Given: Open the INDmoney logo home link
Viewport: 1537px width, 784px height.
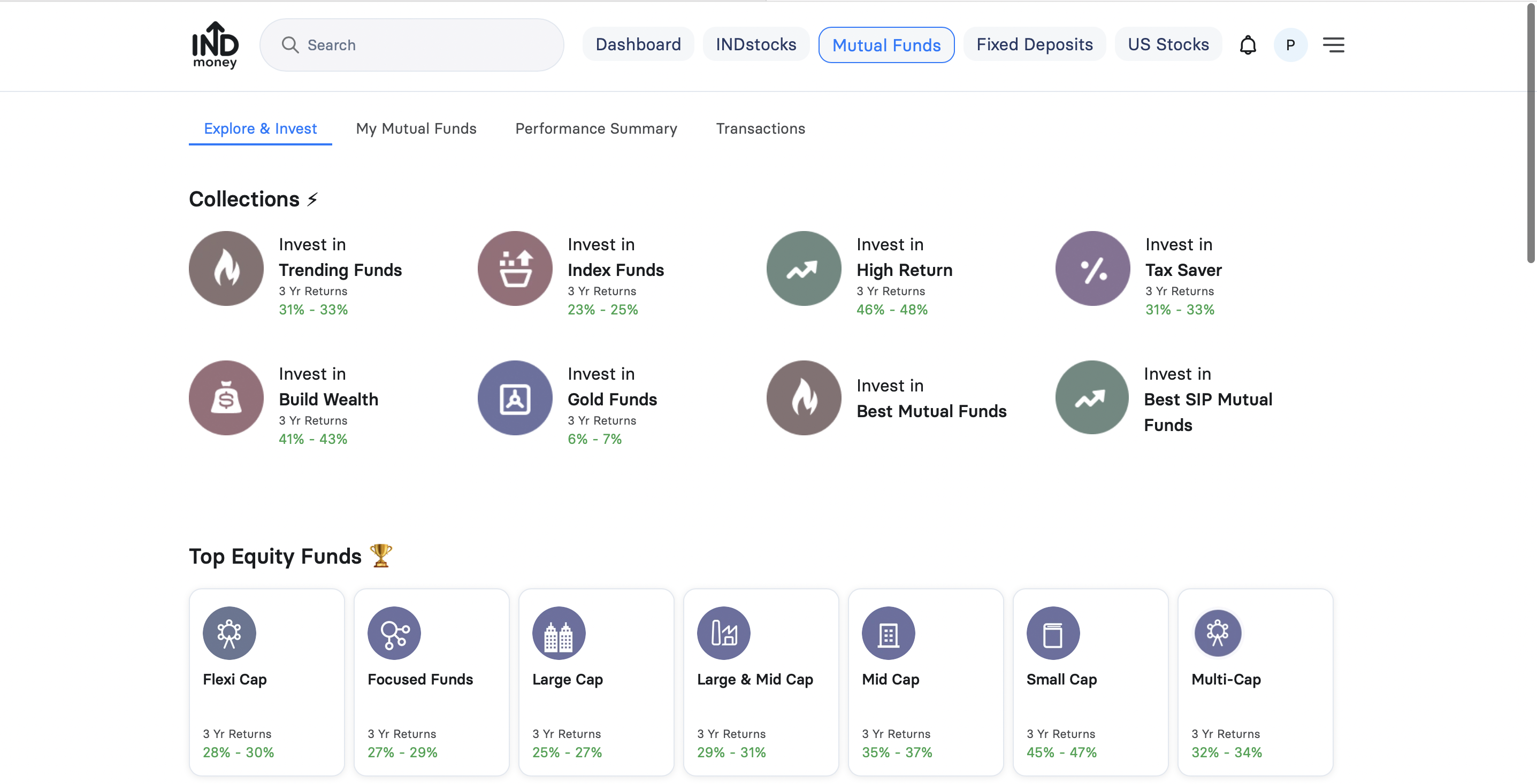Looking at the screenshot, I should click(x=215, y=45).
